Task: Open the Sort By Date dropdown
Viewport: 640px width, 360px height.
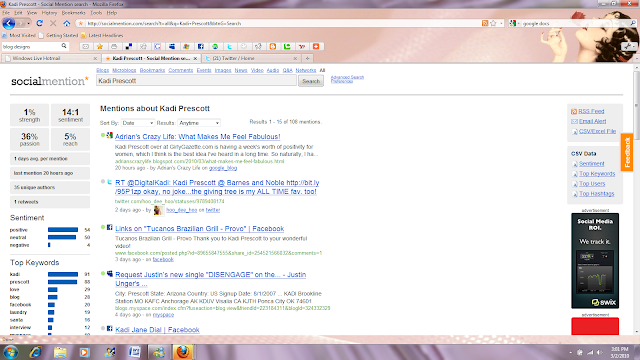Action: [x=138, y=123]
